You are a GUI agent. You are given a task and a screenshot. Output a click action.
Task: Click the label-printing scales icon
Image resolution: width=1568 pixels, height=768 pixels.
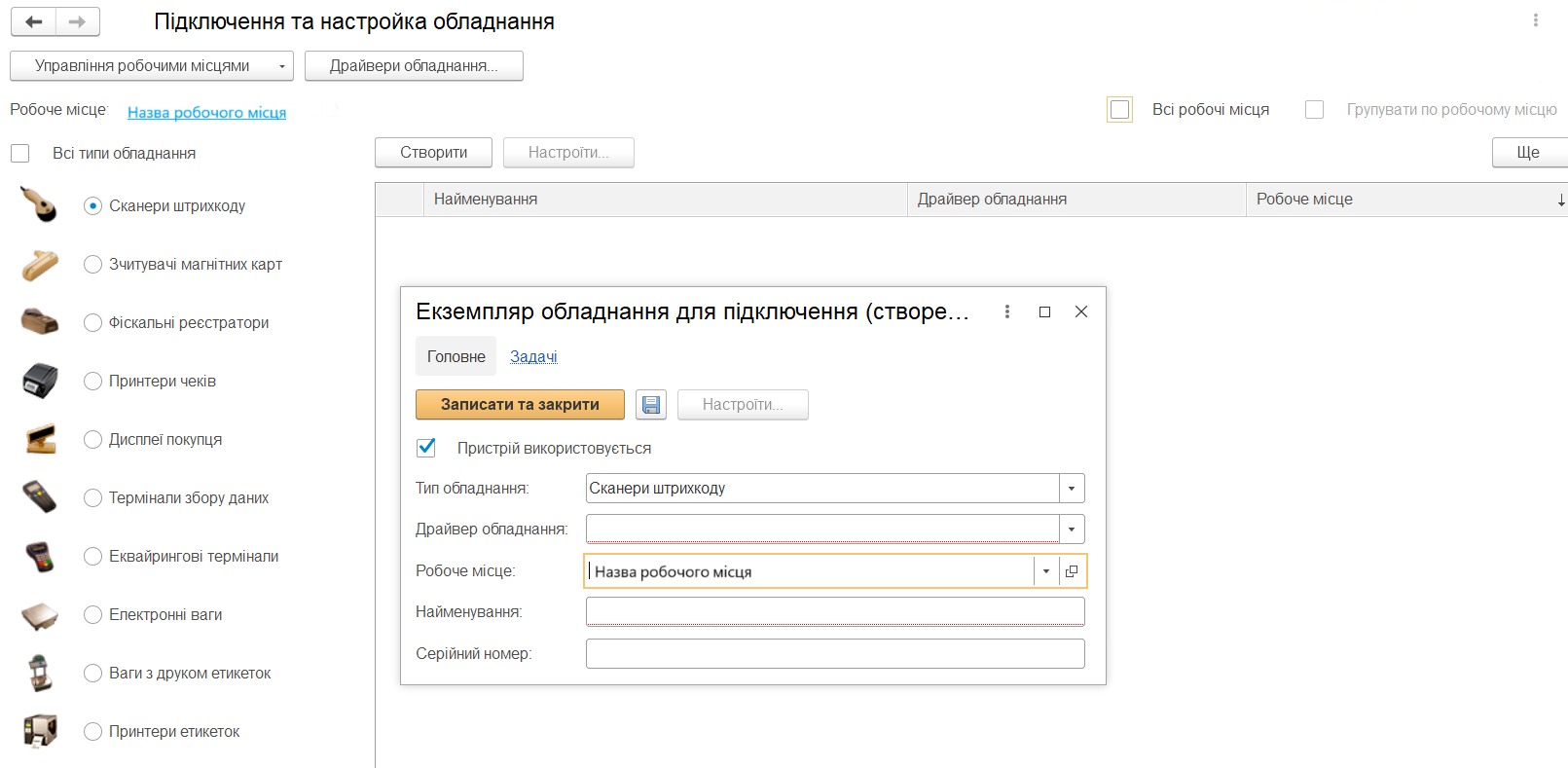click(x=40, y=673)
